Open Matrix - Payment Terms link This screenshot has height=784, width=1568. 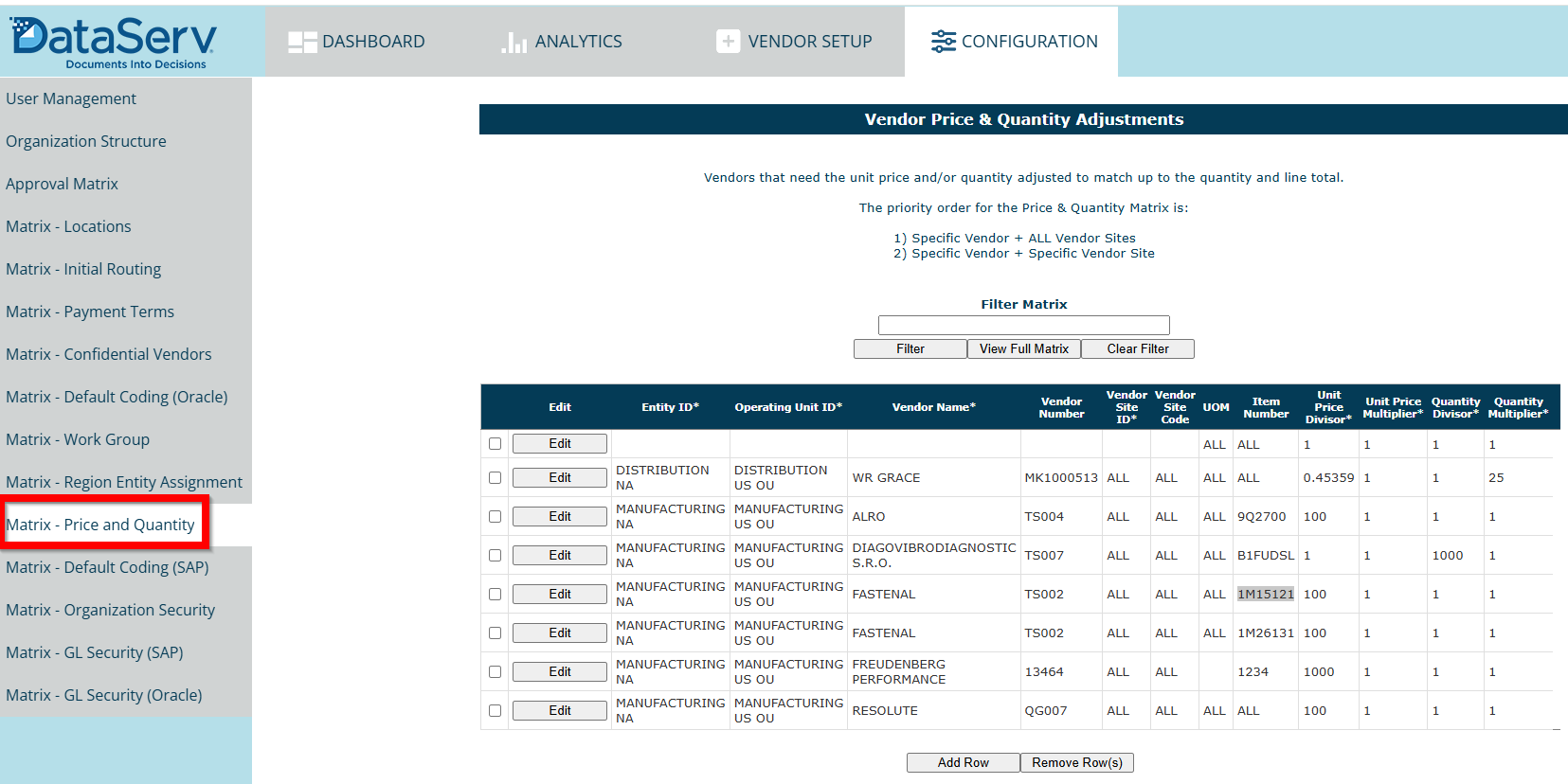90,312
